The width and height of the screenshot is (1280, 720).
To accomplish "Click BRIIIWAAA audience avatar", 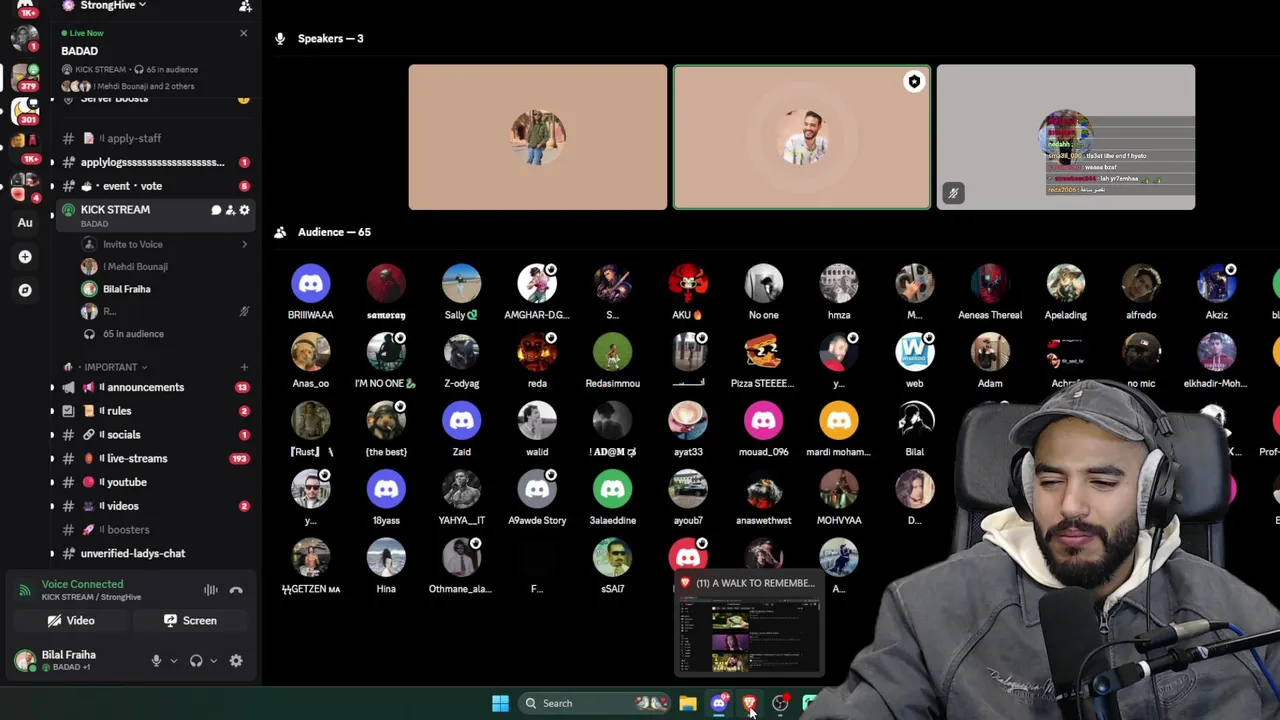I will coord(311,284).
